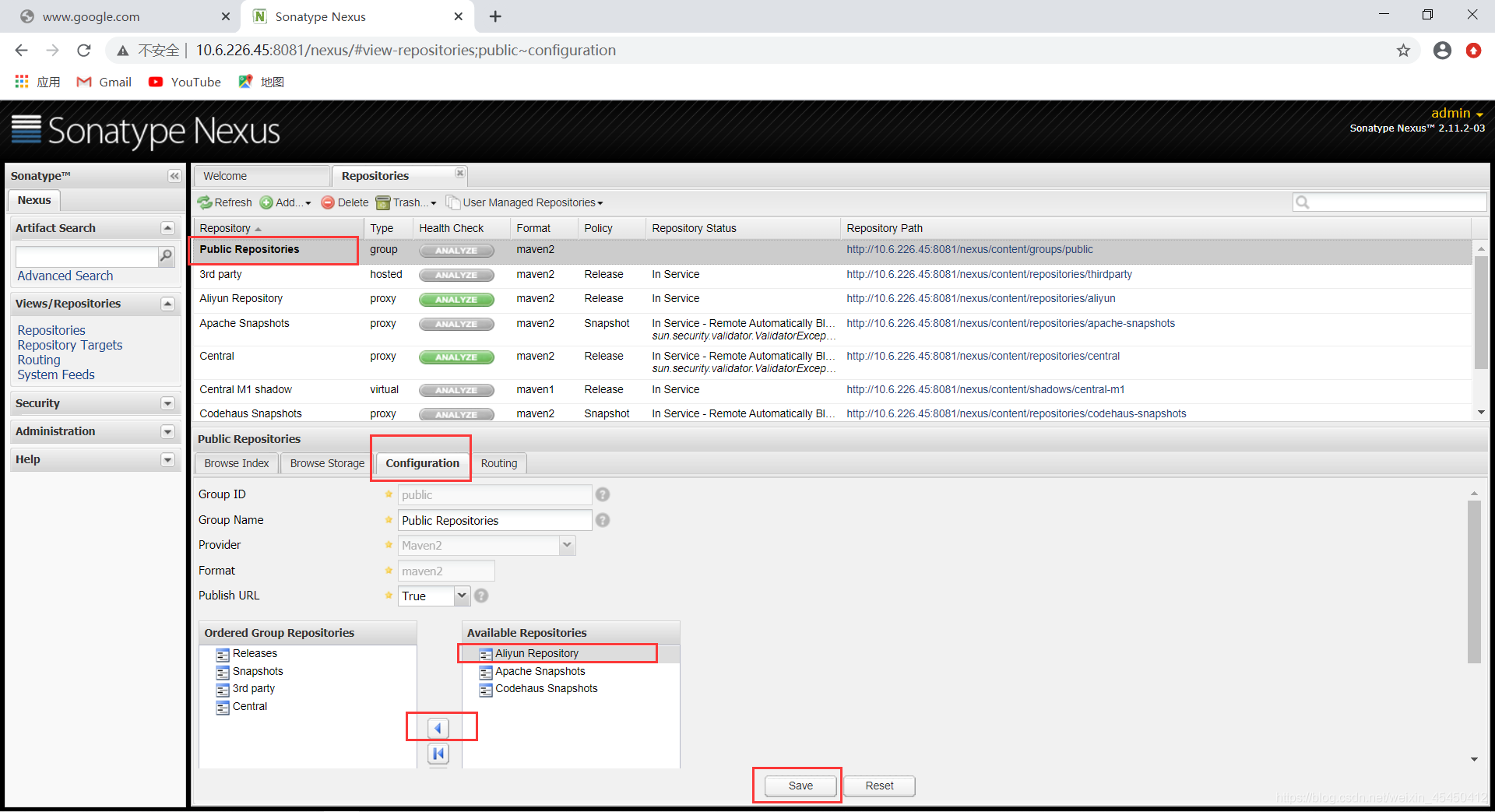Click ANALYZE for Aliyun Repository
Viewport: 1495px width, 812px height.
pos(456,300)
